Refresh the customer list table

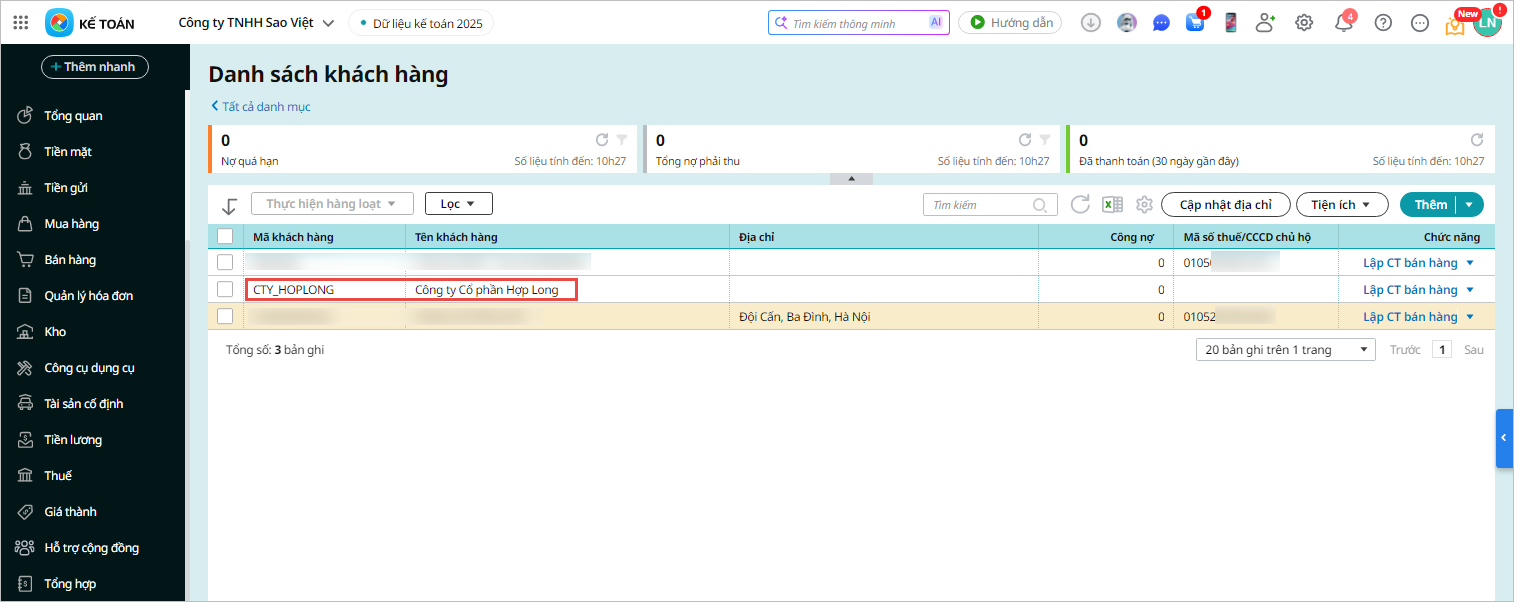pyautogui.click(x=1080, y=205)
